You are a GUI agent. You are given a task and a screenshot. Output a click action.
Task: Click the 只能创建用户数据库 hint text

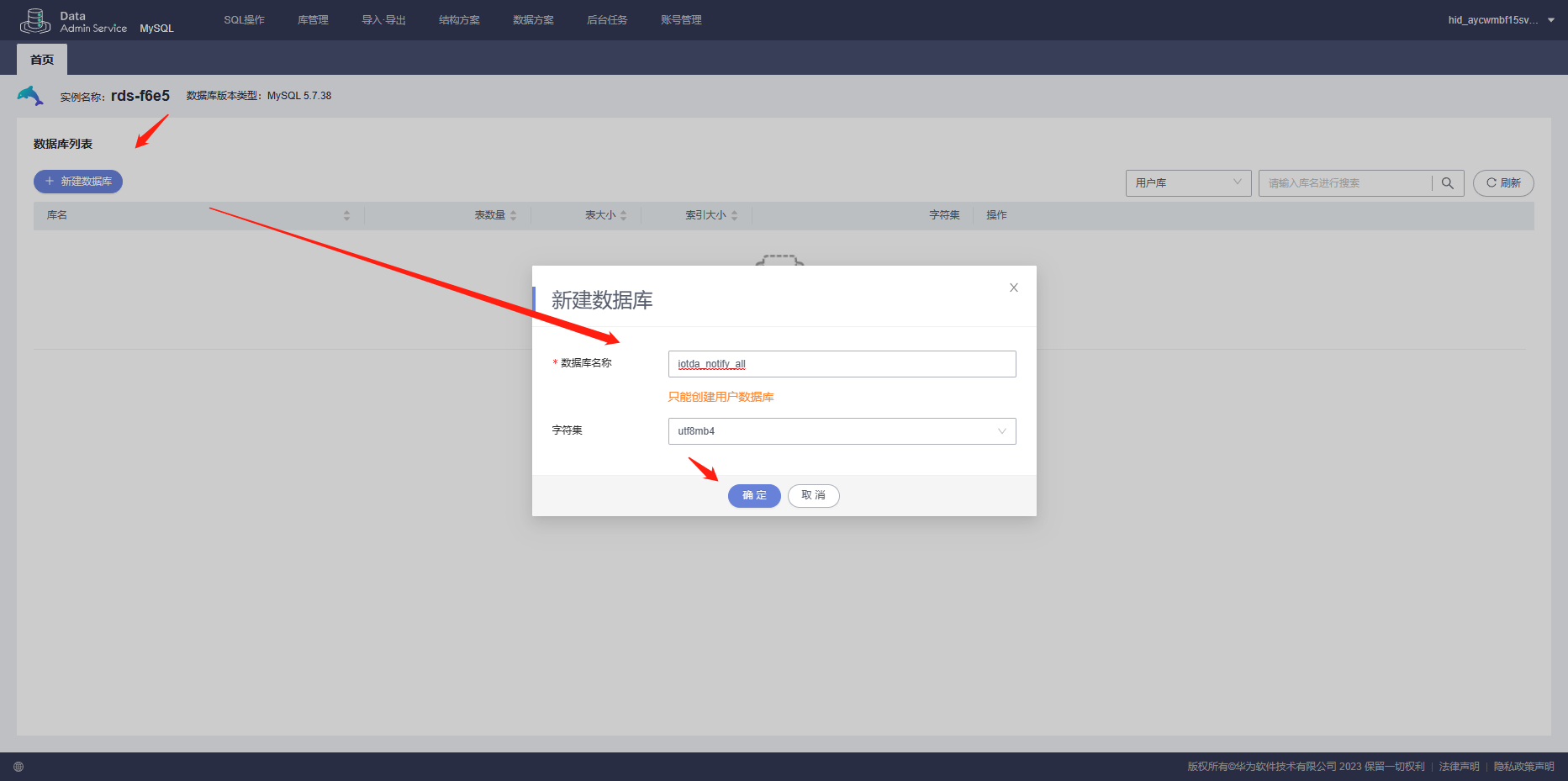tap(721, 397)
